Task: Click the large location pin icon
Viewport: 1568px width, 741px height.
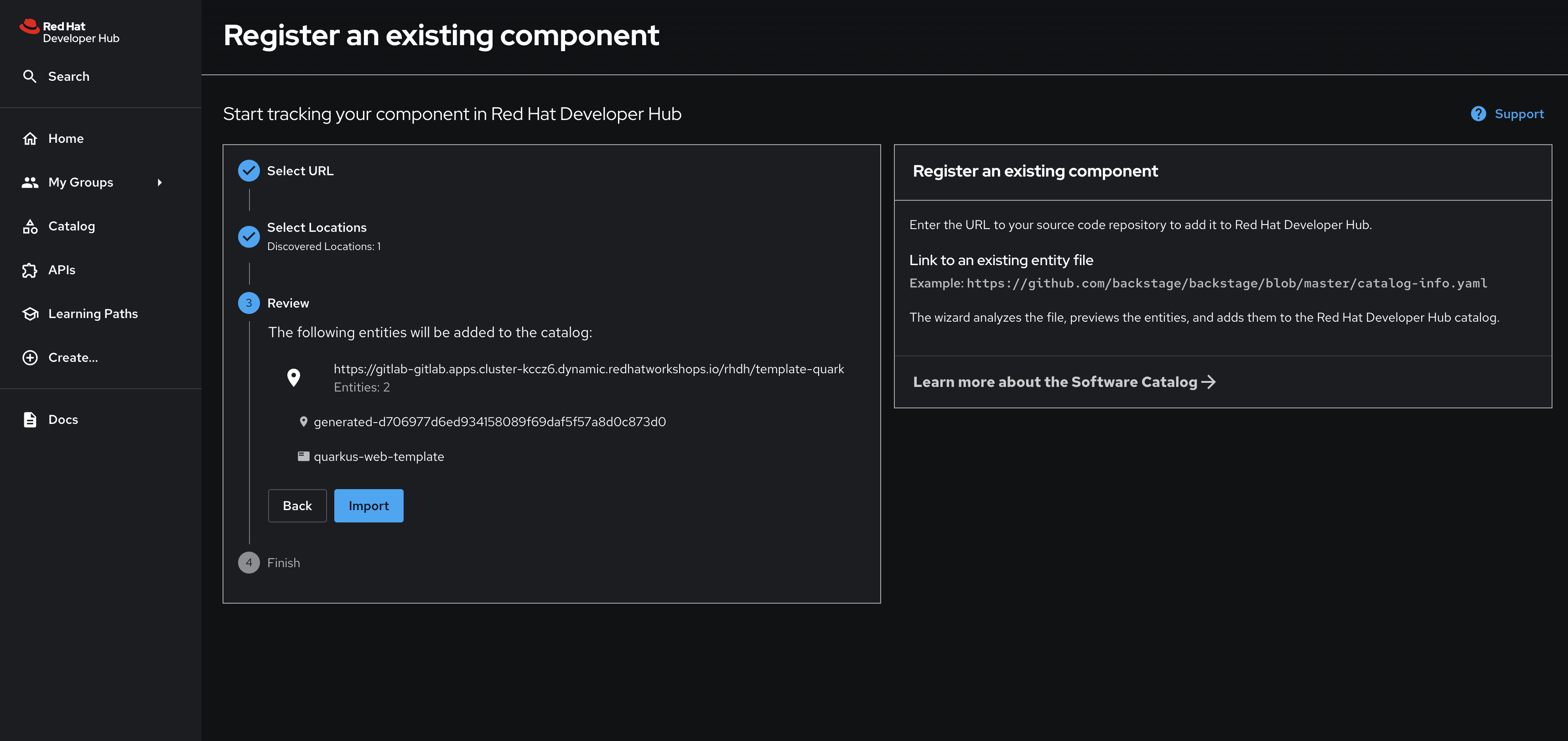Action: coord(293,377)
